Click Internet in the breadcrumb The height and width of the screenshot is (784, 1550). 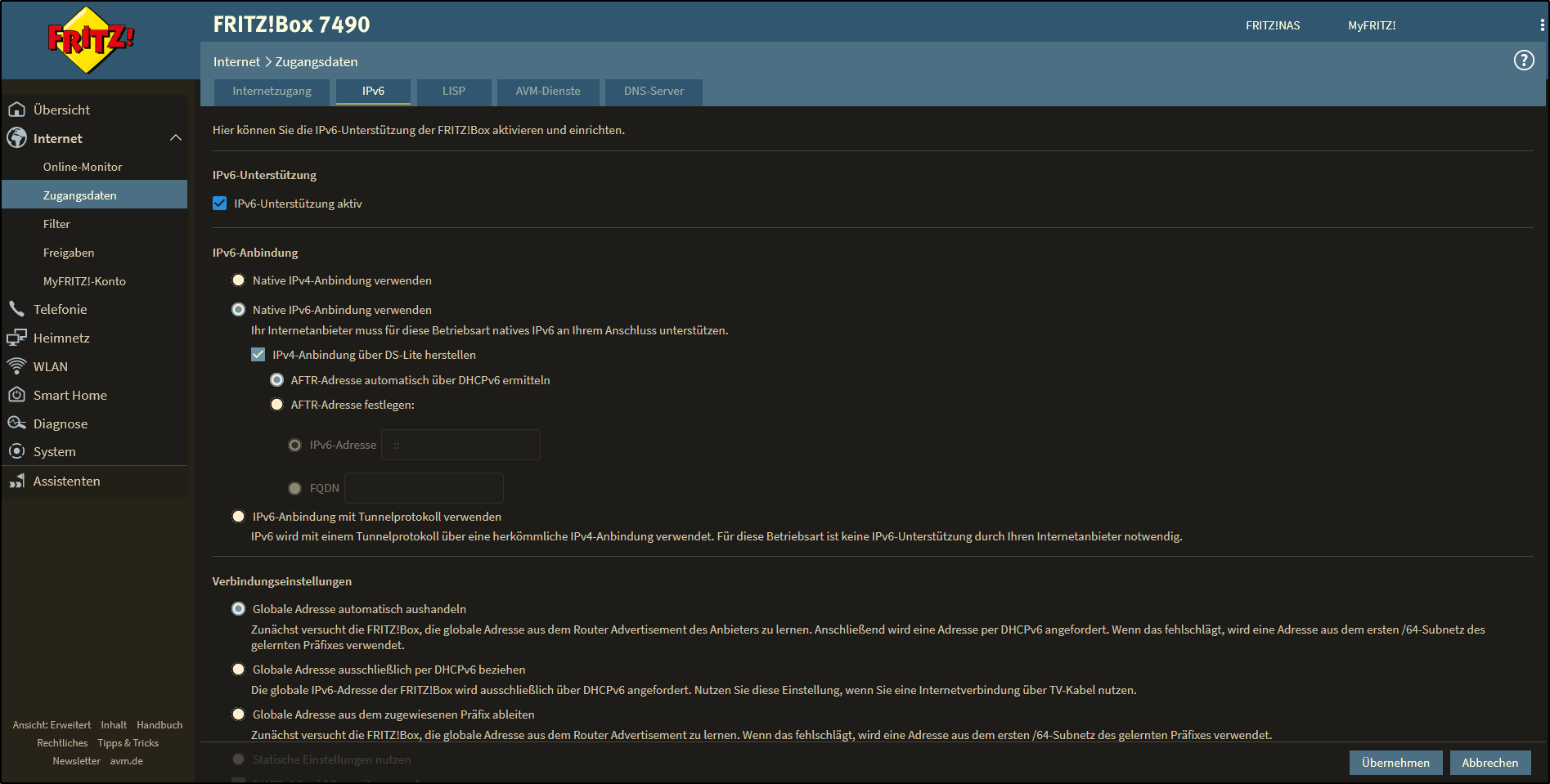(236, 62)
